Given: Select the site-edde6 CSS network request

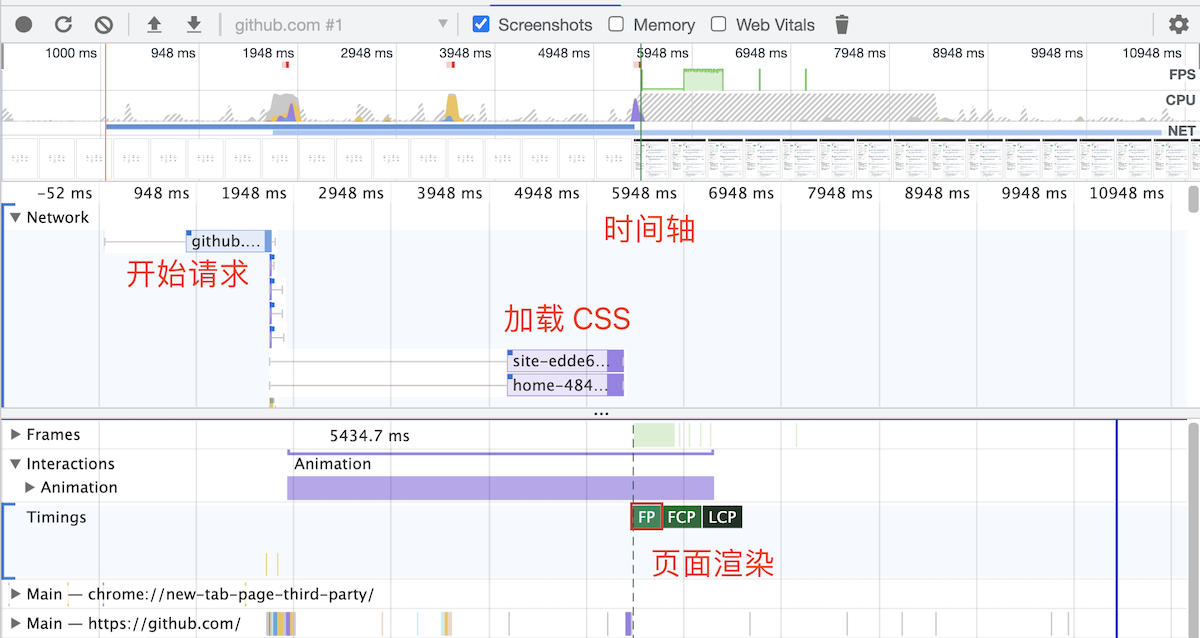Looking at the screenshot, I should (x=560, y=361).
